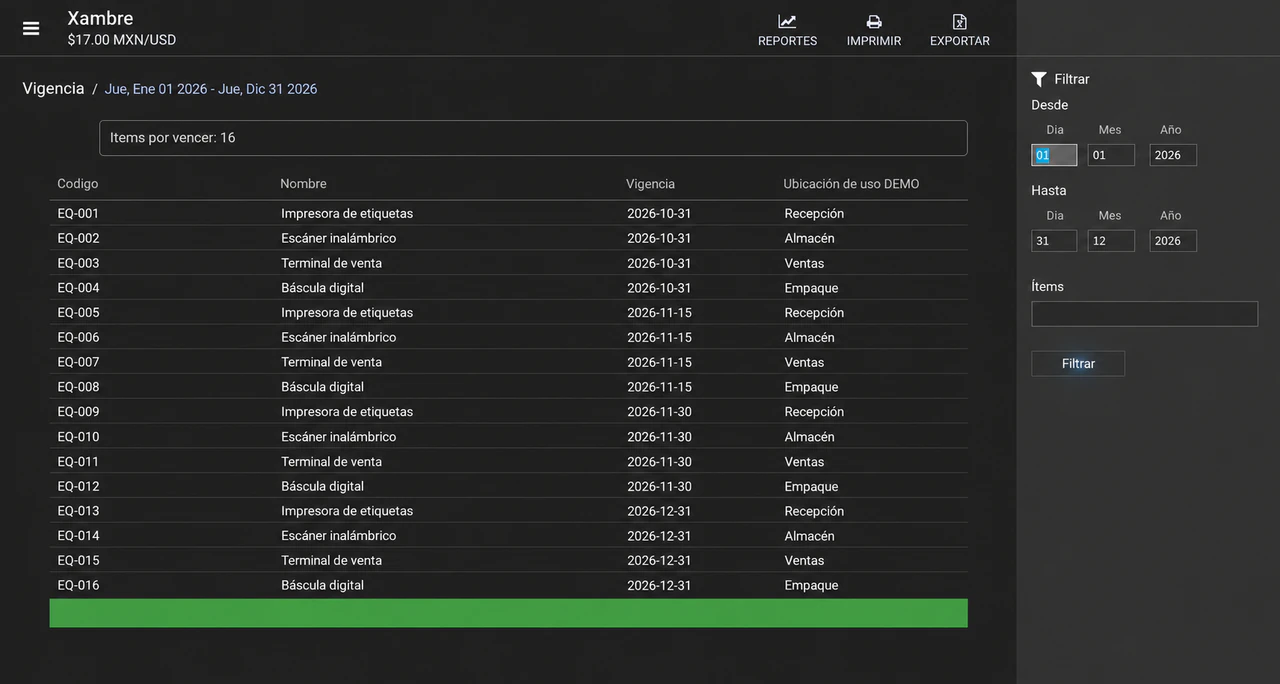Click the Filtrar button
Image resolution: width=1280 pixels, height=684 pixels.
[1078, 364]
